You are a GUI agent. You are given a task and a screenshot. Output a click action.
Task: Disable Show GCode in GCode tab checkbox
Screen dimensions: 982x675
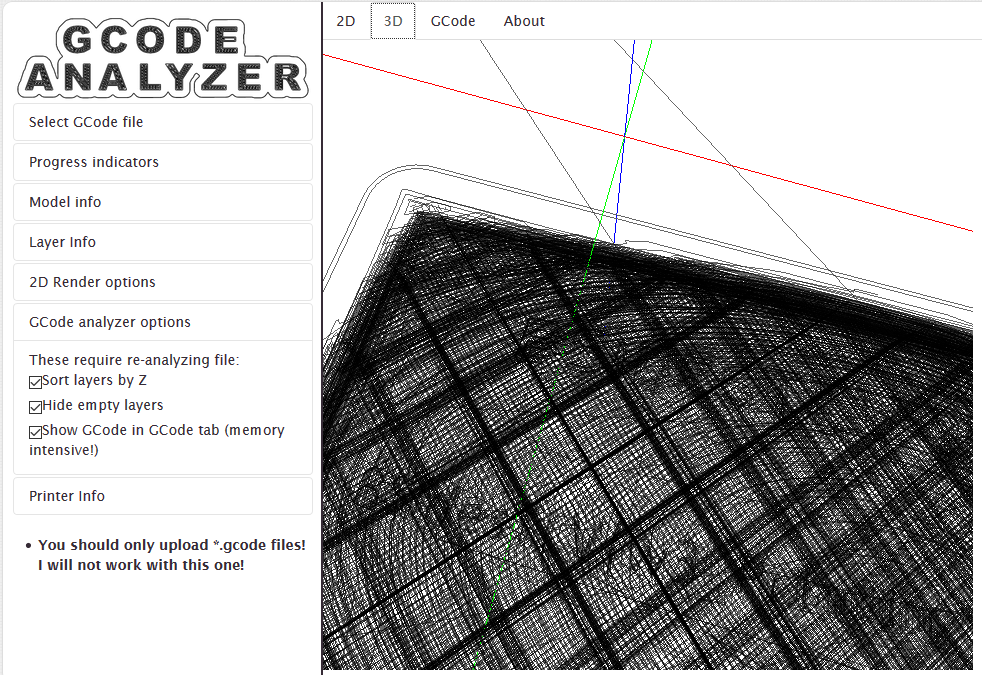(x=36, y=431)
